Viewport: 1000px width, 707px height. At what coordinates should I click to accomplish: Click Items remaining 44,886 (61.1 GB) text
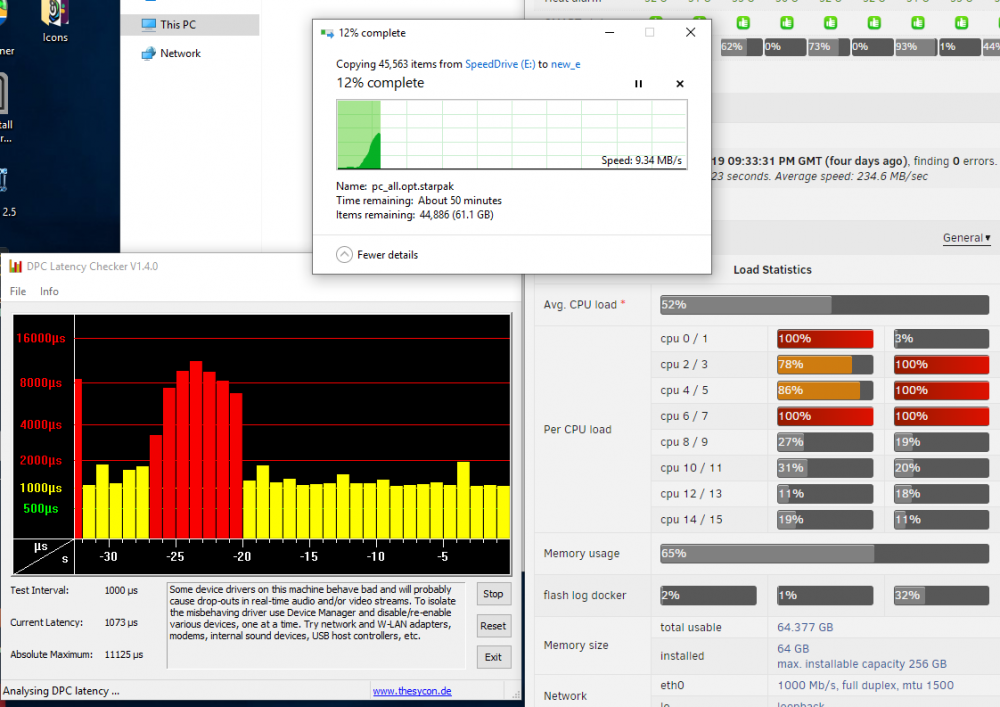415,215
